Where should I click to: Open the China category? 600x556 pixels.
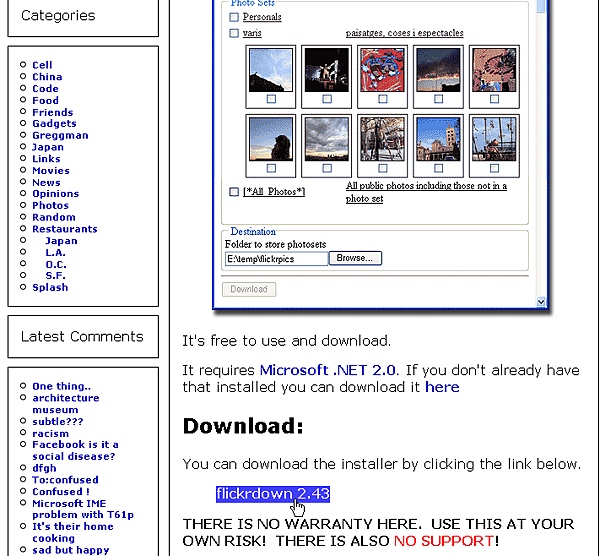coord(47,77)
